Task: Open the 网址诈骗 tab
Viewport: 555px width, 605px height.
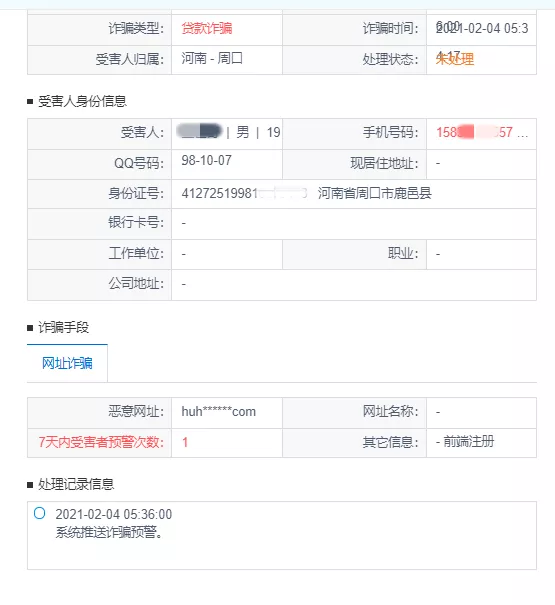Action: [67, 363]
